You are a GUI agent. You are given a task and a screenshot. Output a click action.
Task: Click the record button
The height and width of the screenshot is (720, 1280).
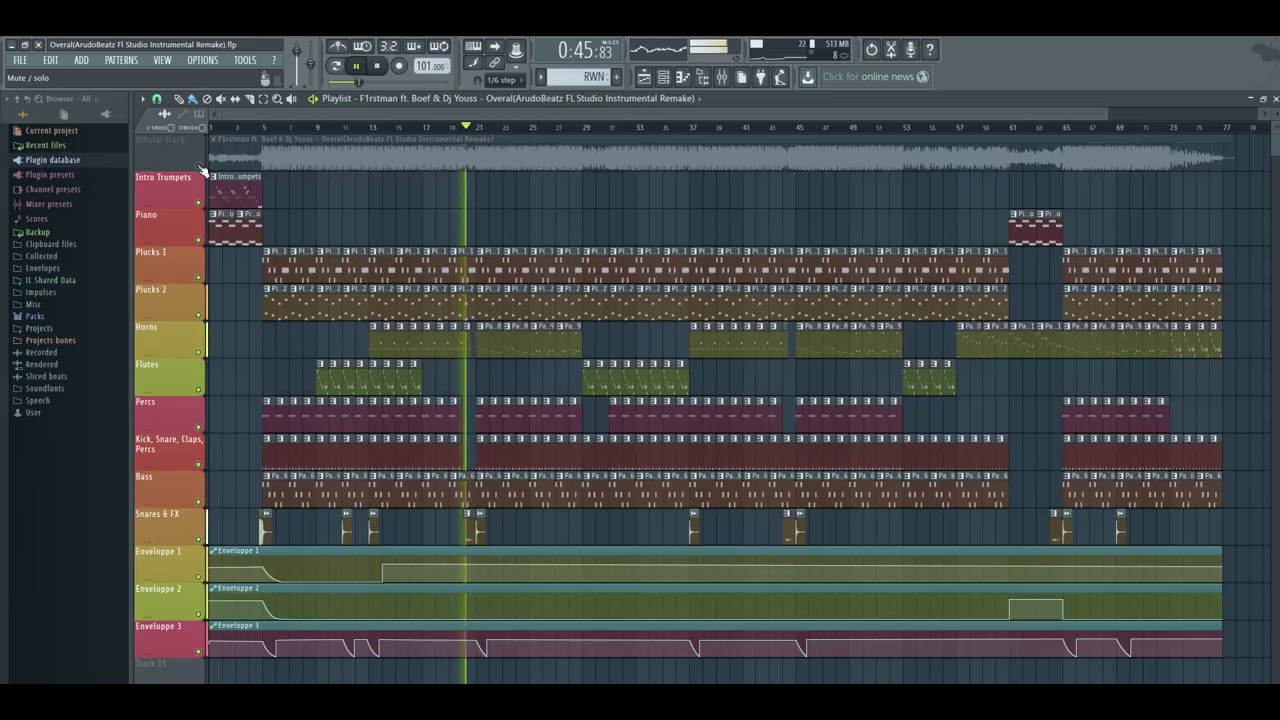coord(398,66)
